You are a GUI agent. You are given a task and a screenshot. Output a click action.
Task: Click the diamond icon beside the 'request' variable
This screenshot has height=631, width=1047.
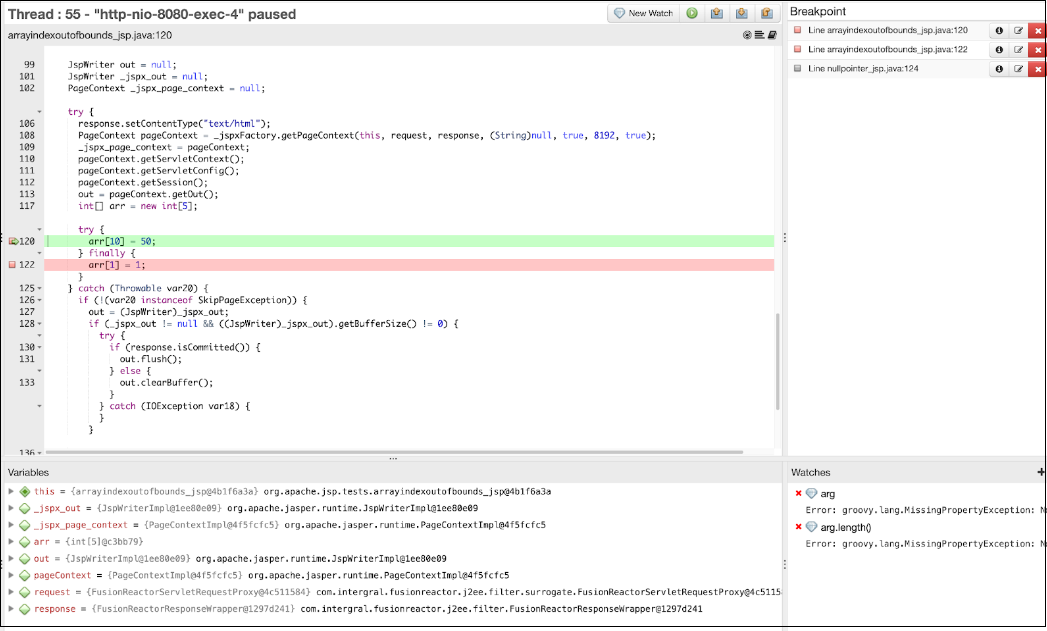point(25,592)
